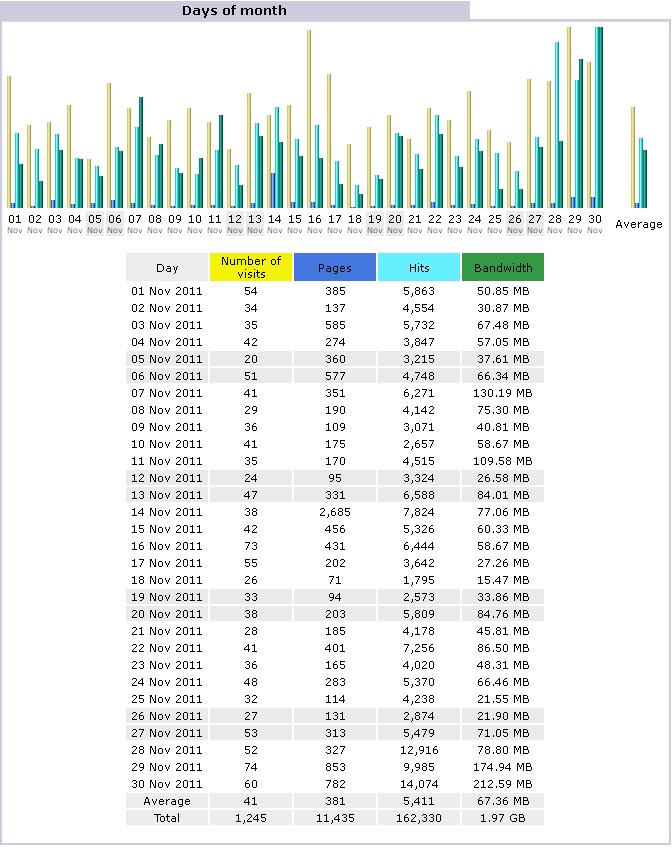Click the pages value 2,685
Image resolution: width=672 pixels, height=847 pixels.
coord(335,512)
